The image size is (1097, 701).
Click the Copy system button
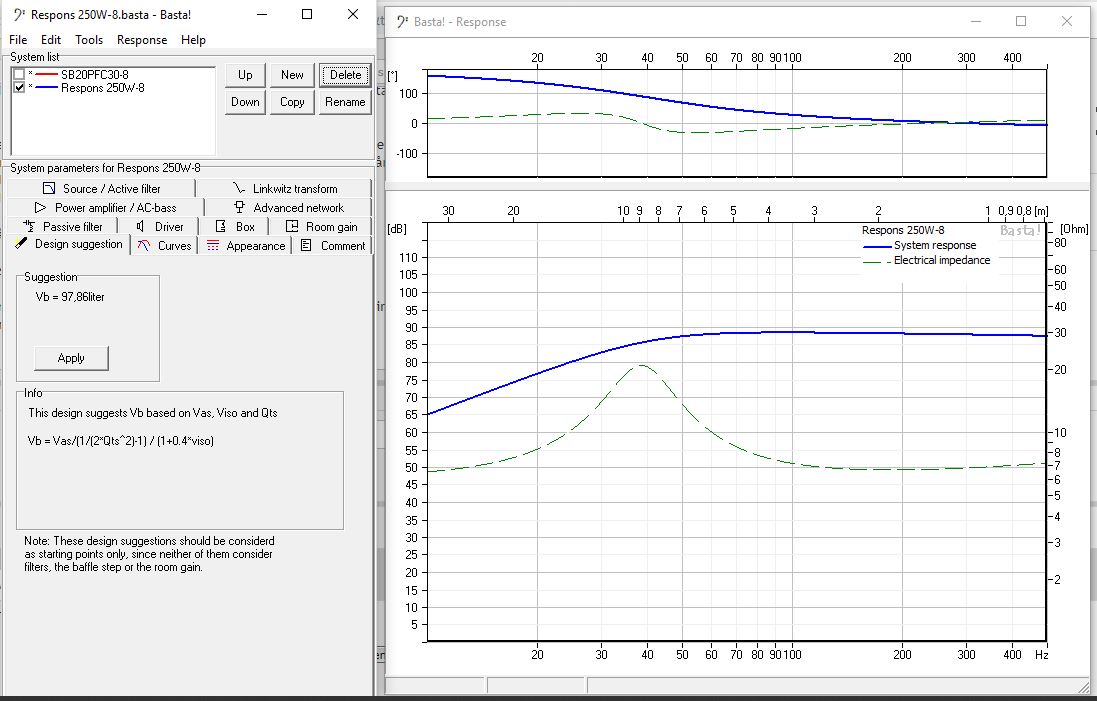click(x=292, y=102)
